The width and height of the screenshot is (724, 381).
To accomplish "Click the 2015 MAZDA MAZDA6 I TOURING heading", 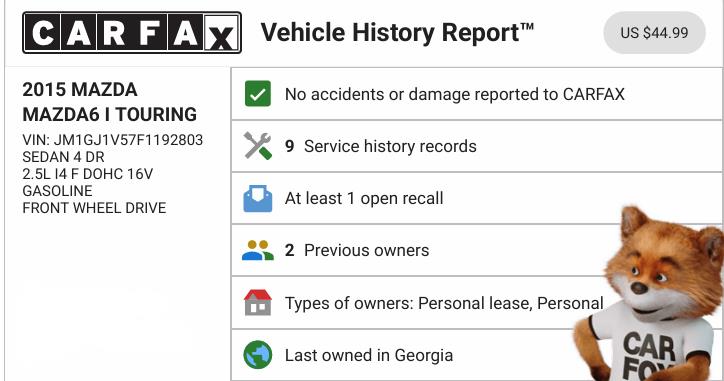I will pos(109,102).
